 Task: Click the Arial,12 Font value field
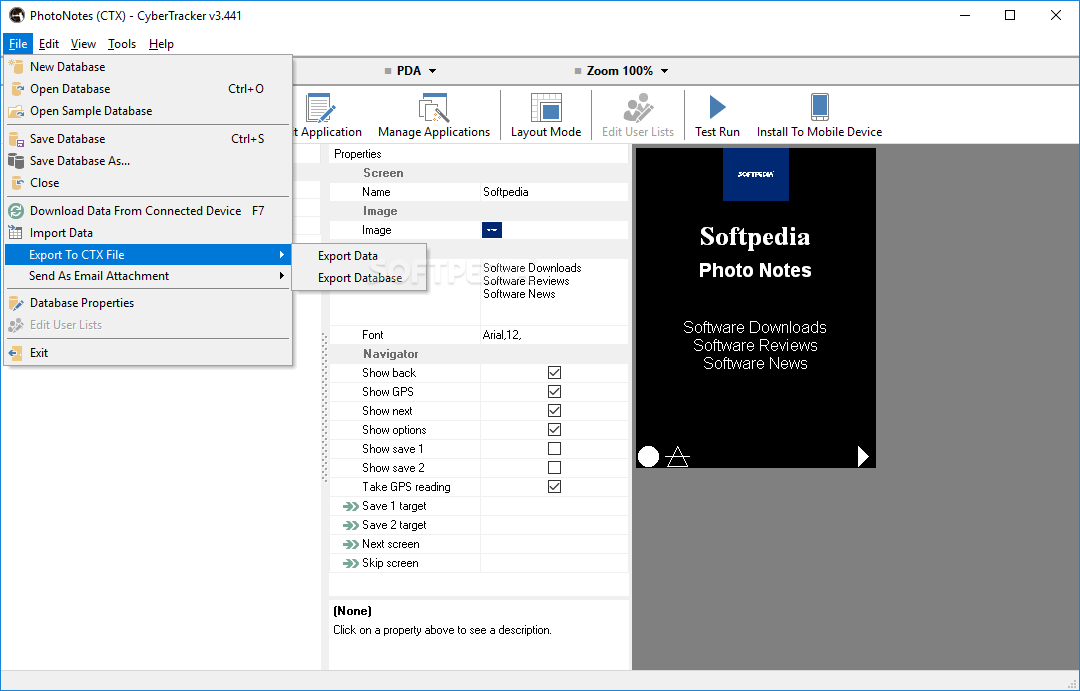[554, 335]
